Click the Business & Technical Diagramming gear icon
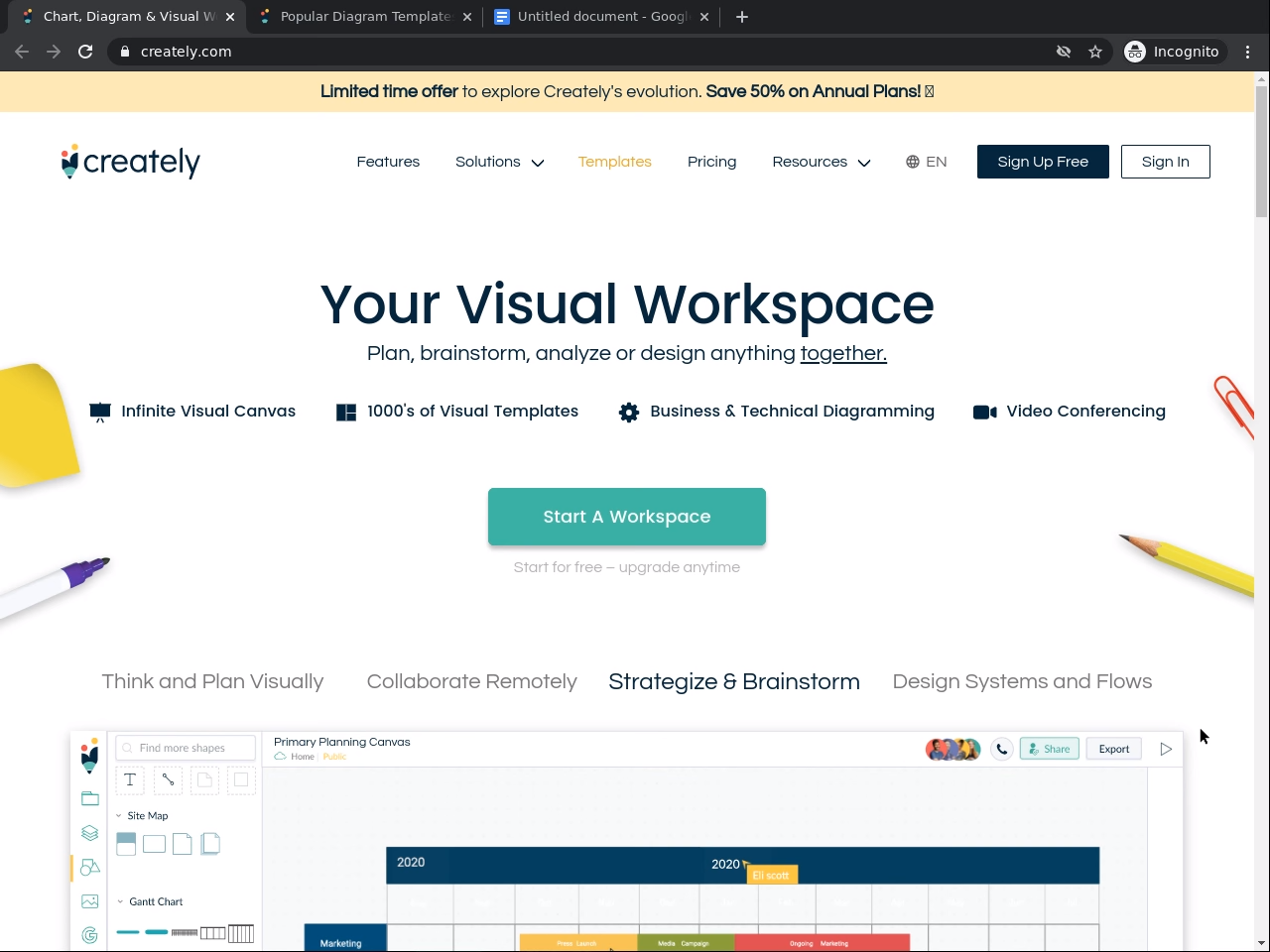Screen dimensions: 1270x952 pos(629,413)
